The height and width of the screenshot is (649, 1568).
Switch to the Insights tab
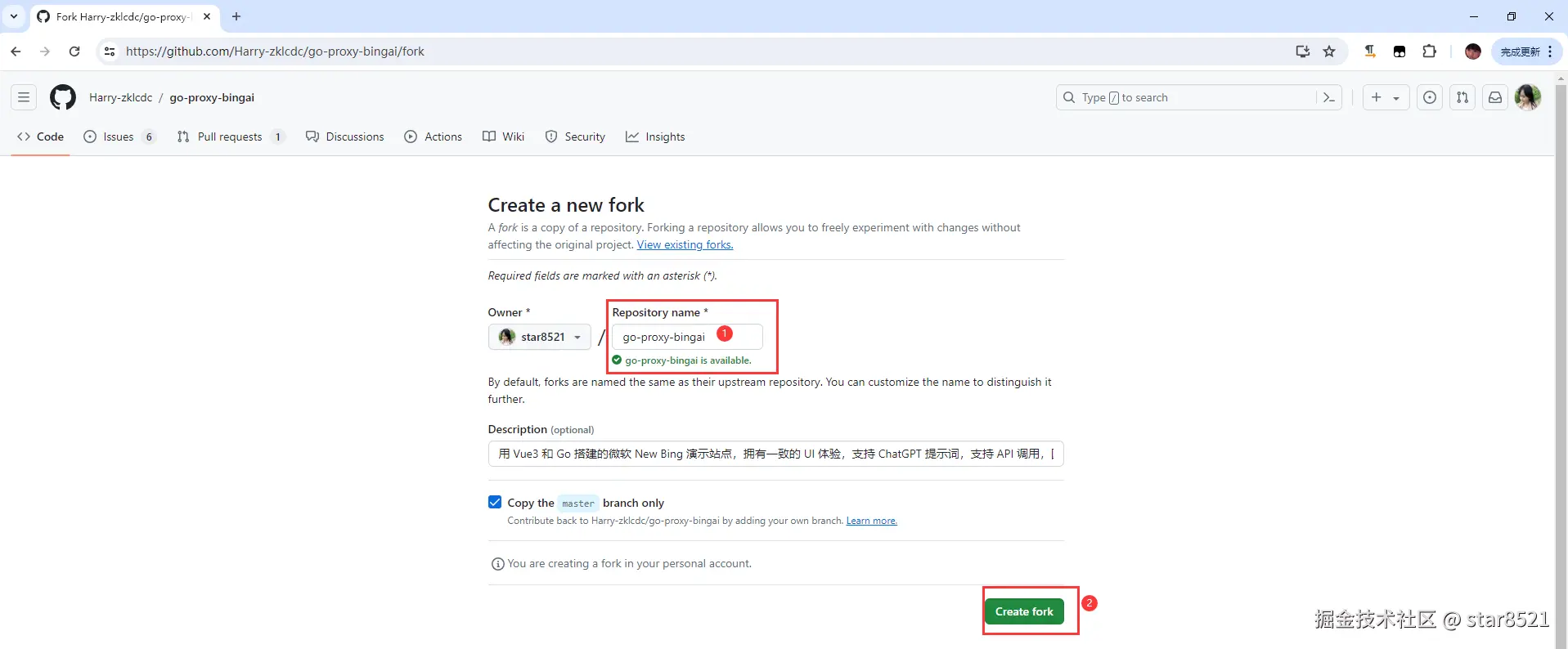pos(655,137)
